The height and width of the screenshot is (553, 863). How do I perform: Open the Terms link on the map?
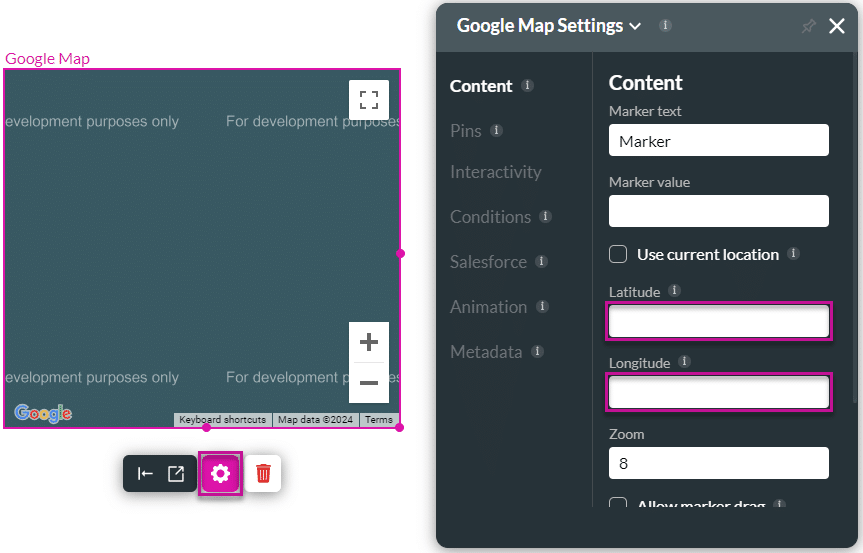coord(378,420)
